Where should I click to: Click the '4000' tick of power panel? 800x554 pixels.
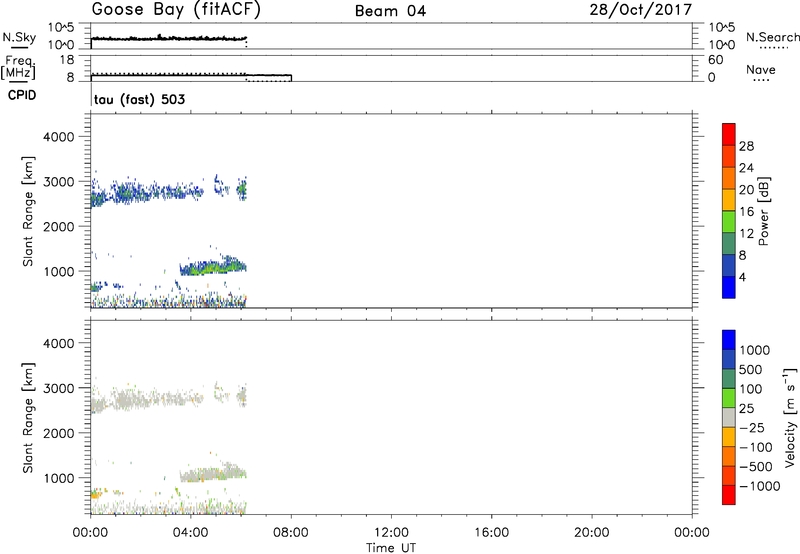[59, 137]
